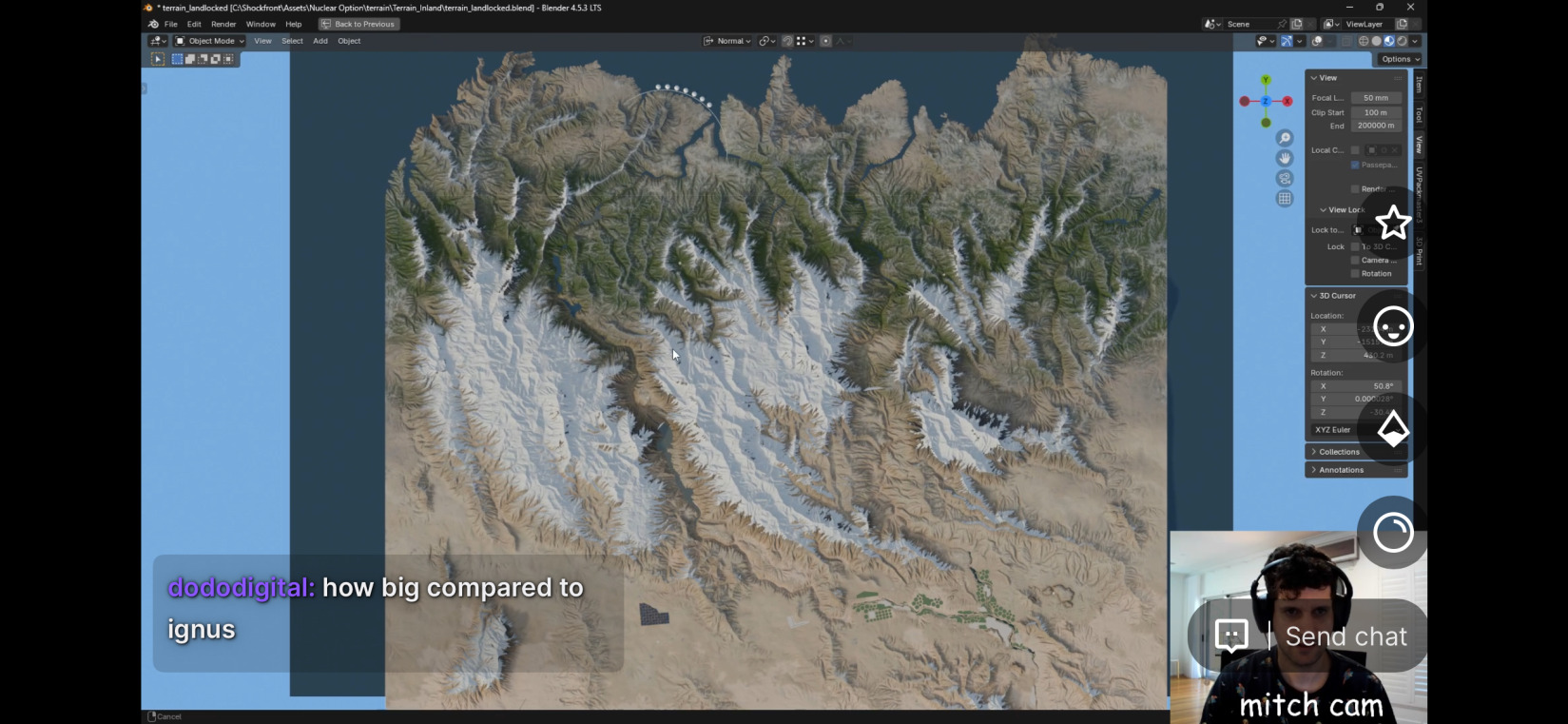Click the smiley emote icon on overlay

point(1393,326)
